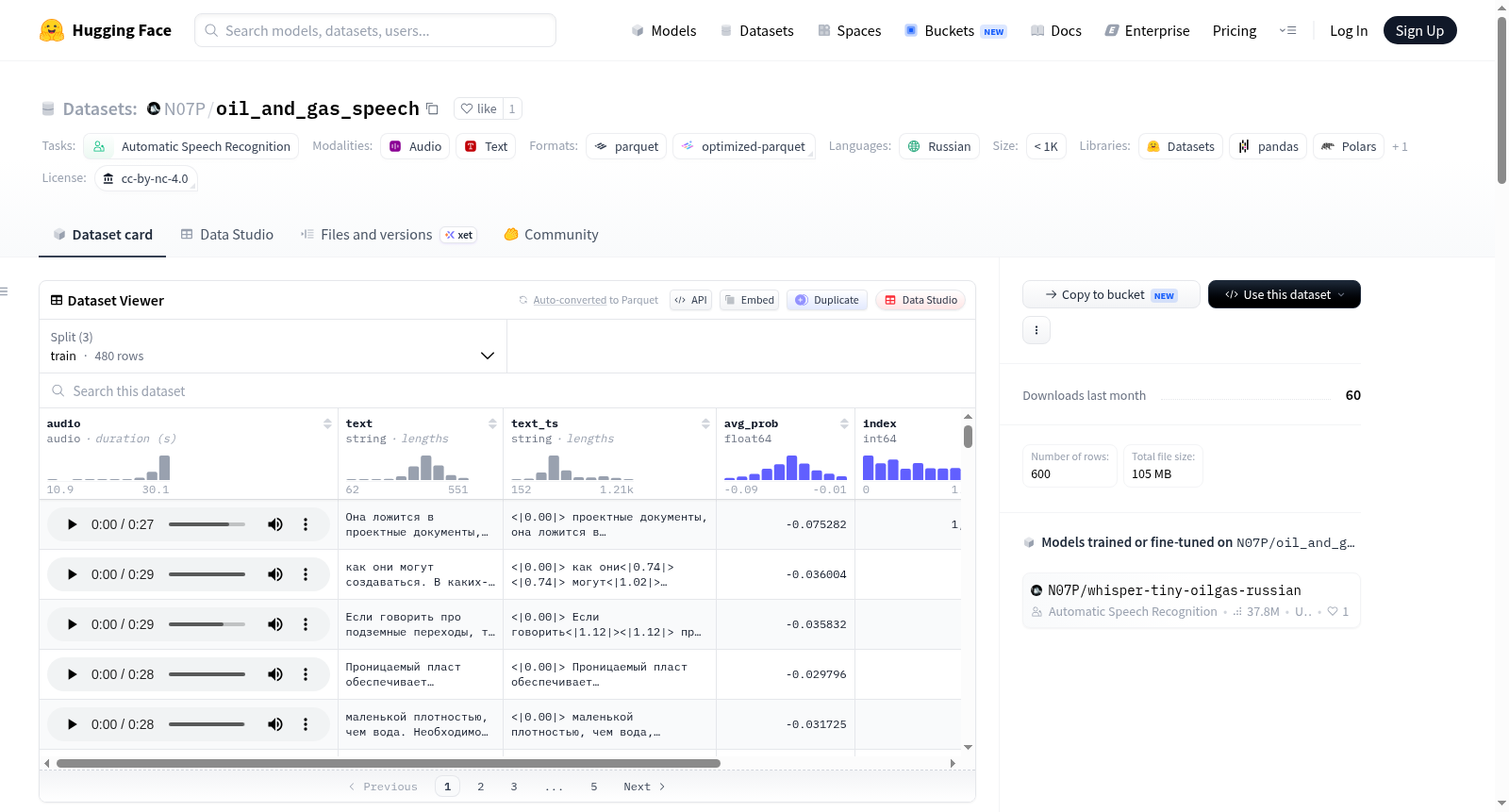Open the more options vertical dots button
1509x812 pixels.
[x=1036, y=330]
